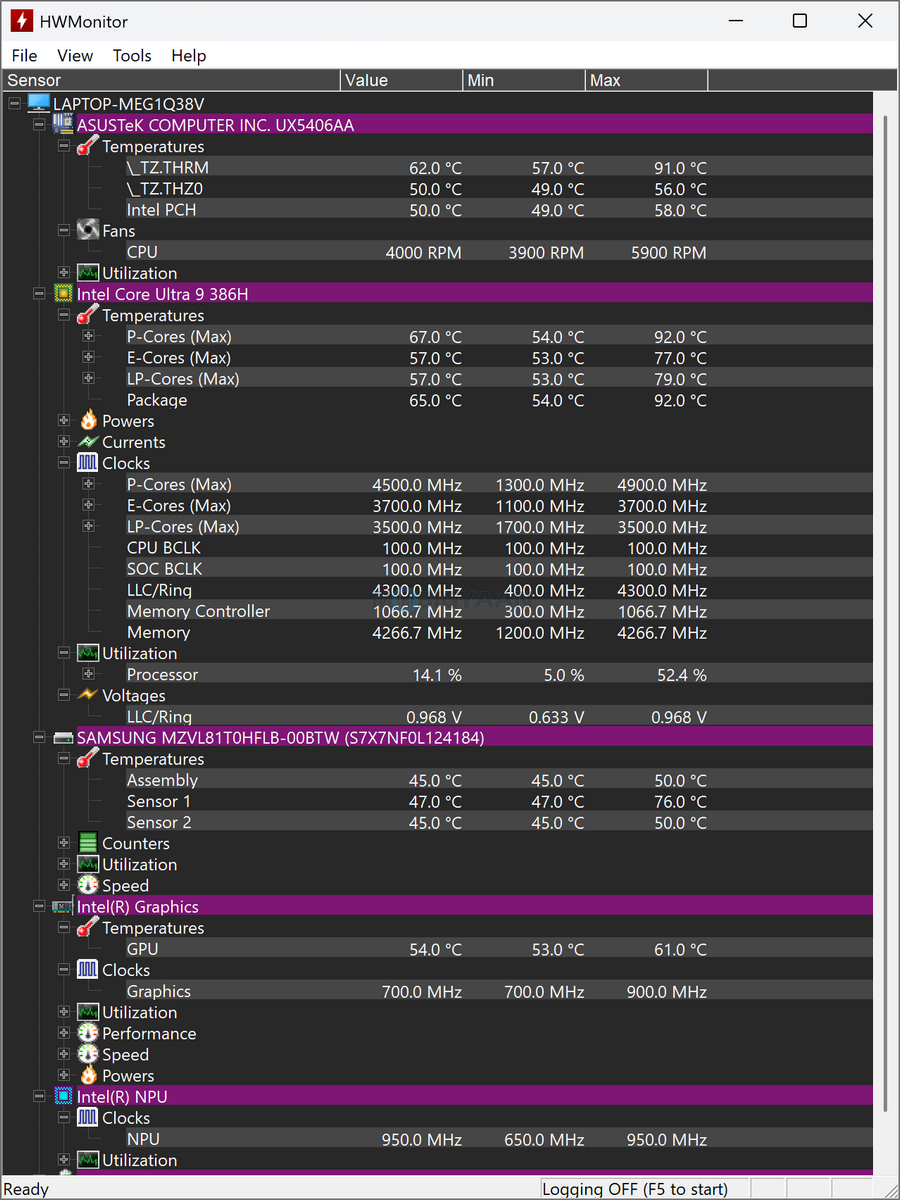Open the Help menu
Image resolution: width=900 pixels, height=1200 pixels.
click(188, 56)
